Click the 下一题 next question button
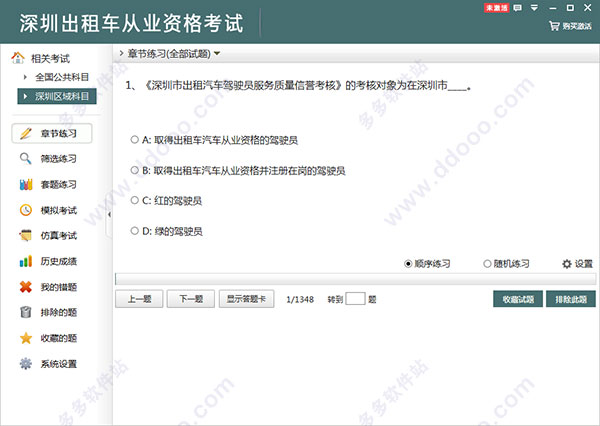The height and width of the screenshot is (426, 600). tap(191, 299)
